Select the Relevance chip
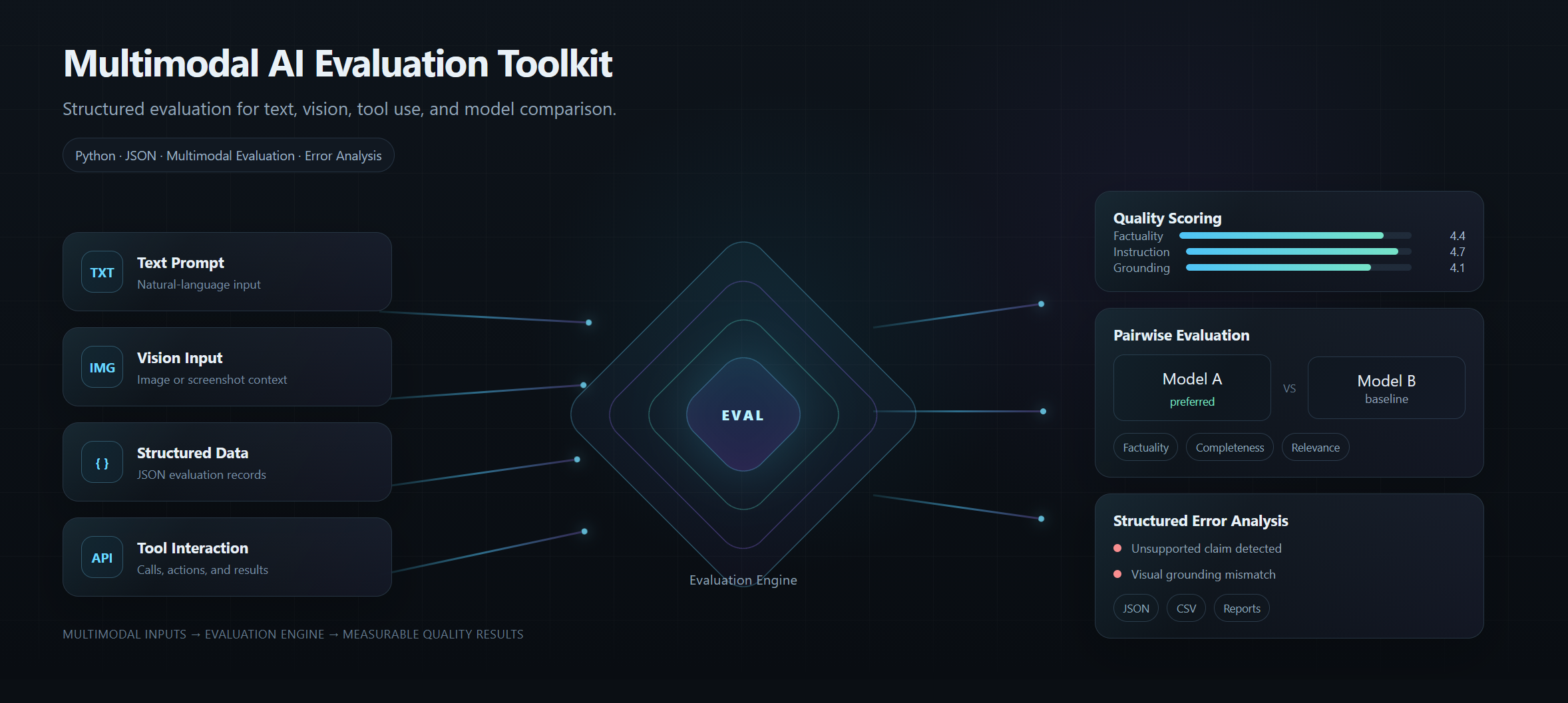Viewport: 1568px width, 703px height. [1315, 448]
